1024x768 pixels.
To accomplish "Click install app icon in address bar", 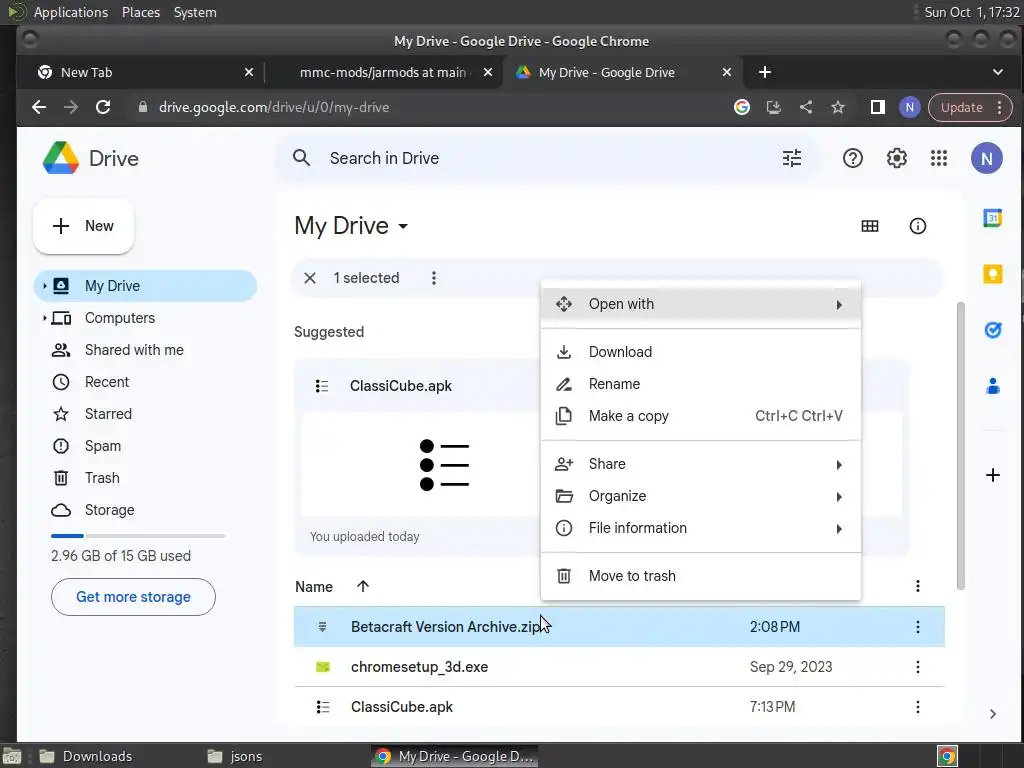I will coord(773,107).
